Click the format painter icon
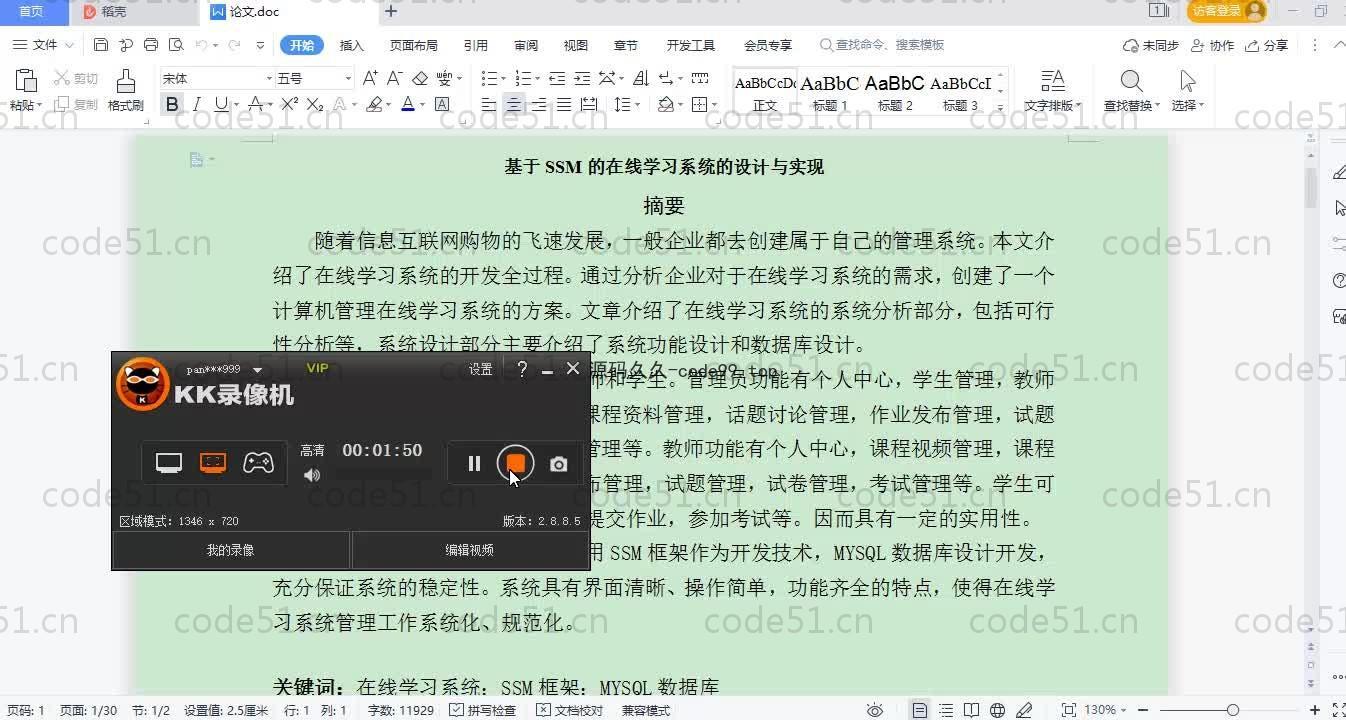 coord(125,82)
